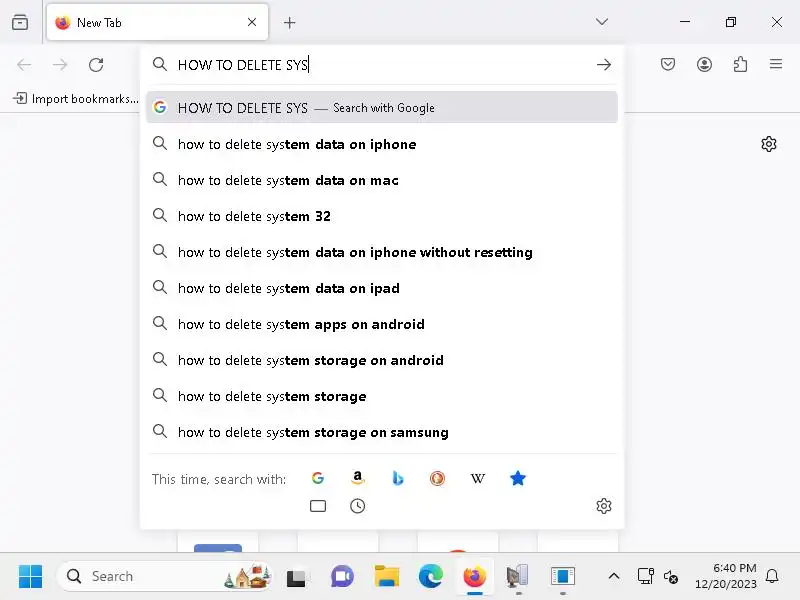Search history with the clock icon
This screenshot has height=600, width=800.
click(x=358, y=506)
